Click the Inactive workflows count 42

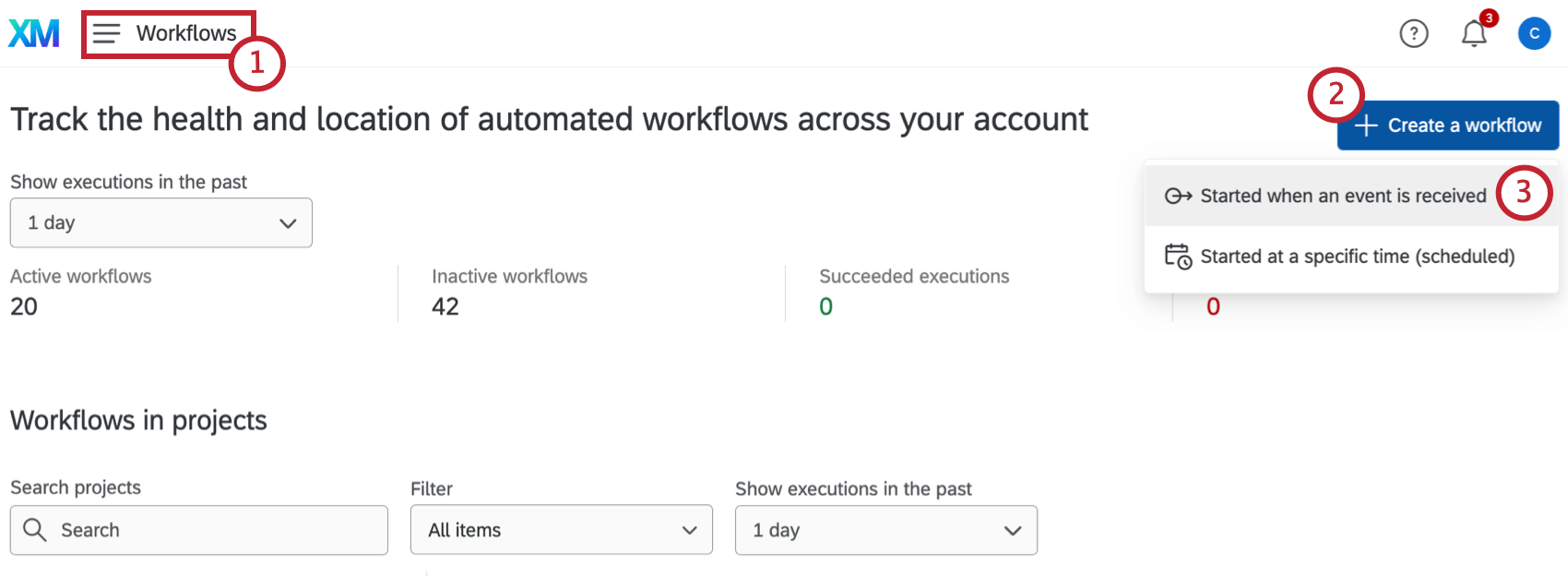click(x=445, y=306)
